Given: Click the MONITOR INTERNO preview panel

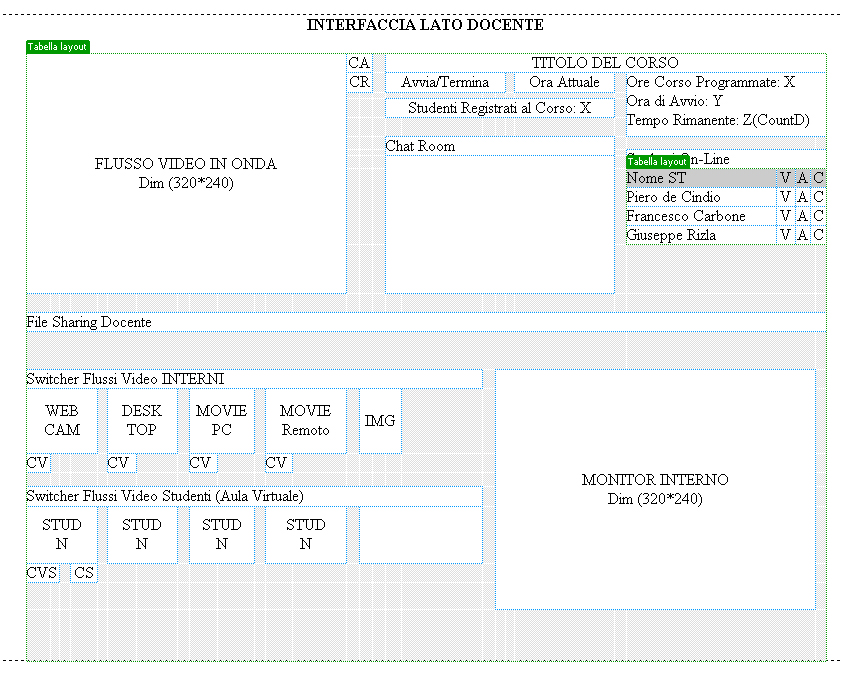Looking at the screenshot, I should click(655, 489).
